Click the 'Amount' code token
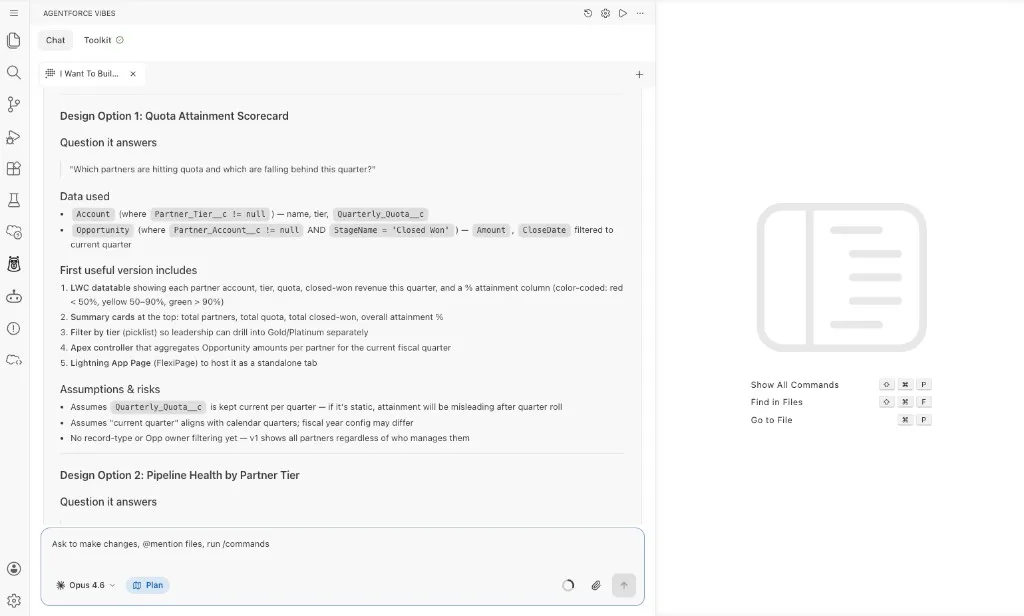The height and width of the screenshot is (616, 1024). click(491, 230)
